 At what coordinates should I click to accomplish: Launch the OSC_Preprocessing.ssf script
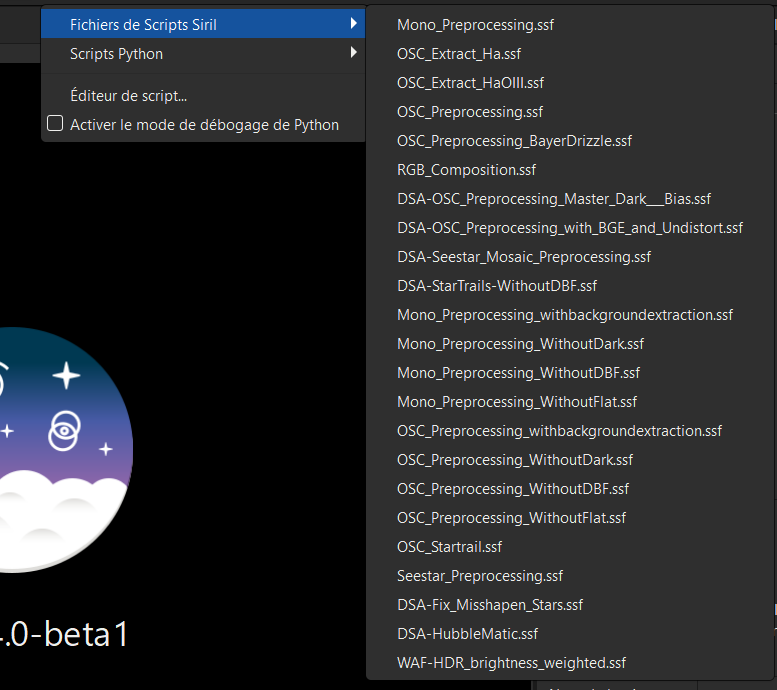coord(470,111)
